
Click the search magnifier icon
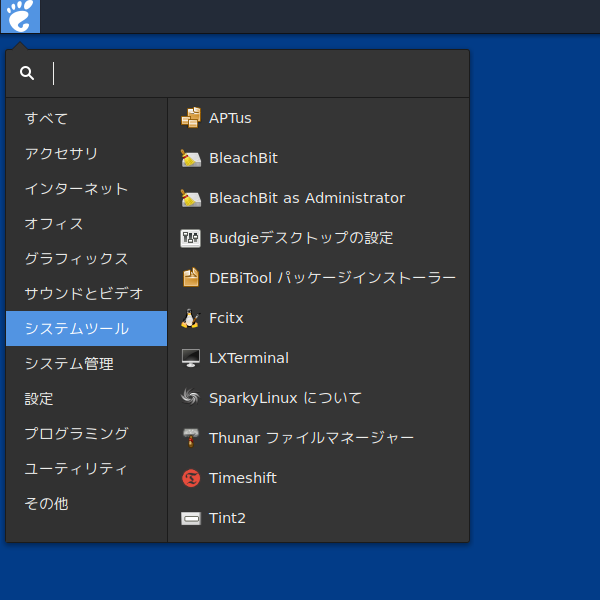point(27,73)
